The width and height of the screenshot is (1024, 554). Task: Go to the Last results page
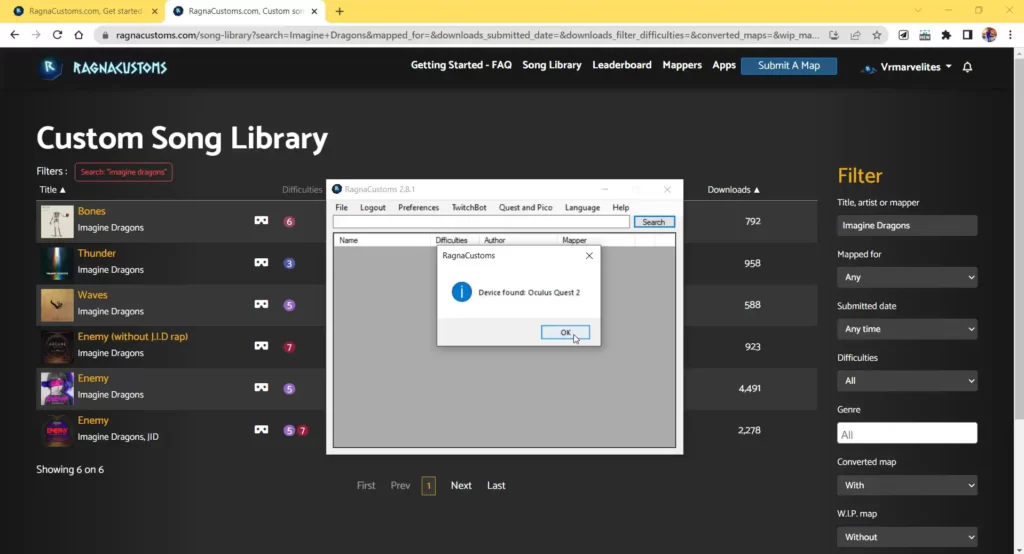(496, 485)
